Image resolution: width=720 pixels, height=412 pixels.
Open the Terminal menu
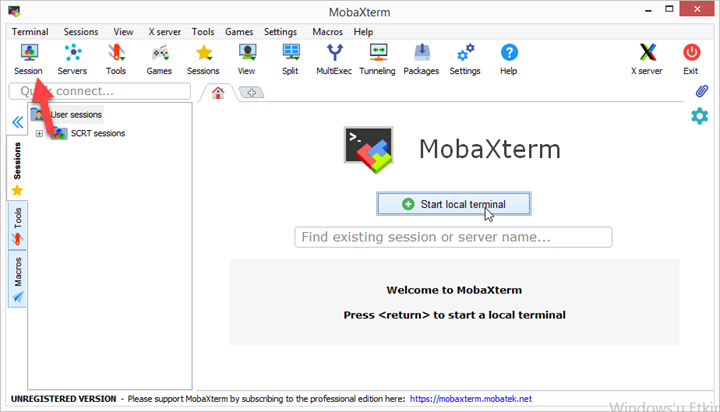[x=30, y=32]
